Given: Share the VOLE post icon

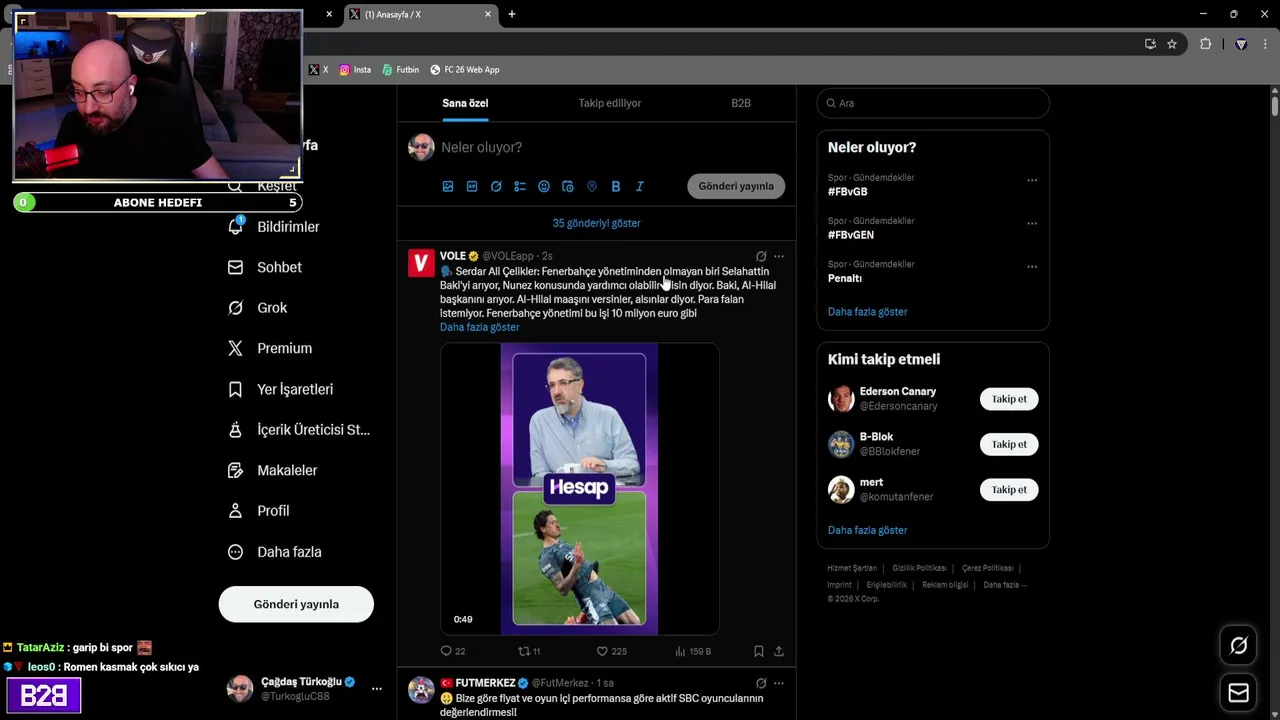Looking at the screenshot, I should (779, 651).
